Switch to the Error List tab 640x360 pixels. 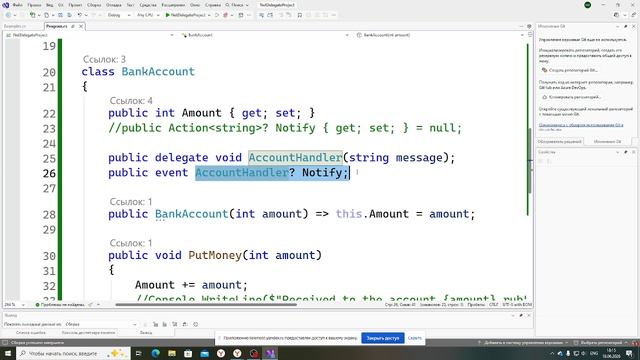coord(31,333)
